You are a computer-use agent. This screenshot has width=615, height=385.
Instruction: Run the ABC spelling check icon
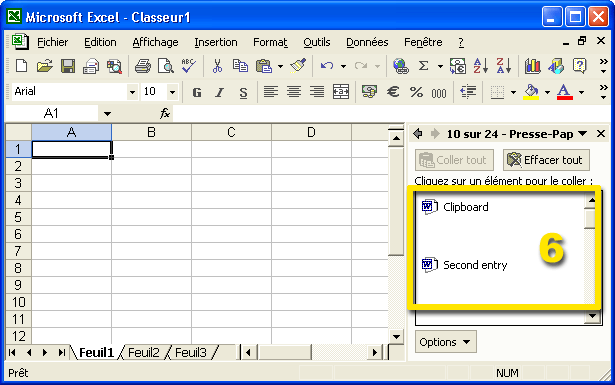[x=189, y=66]
